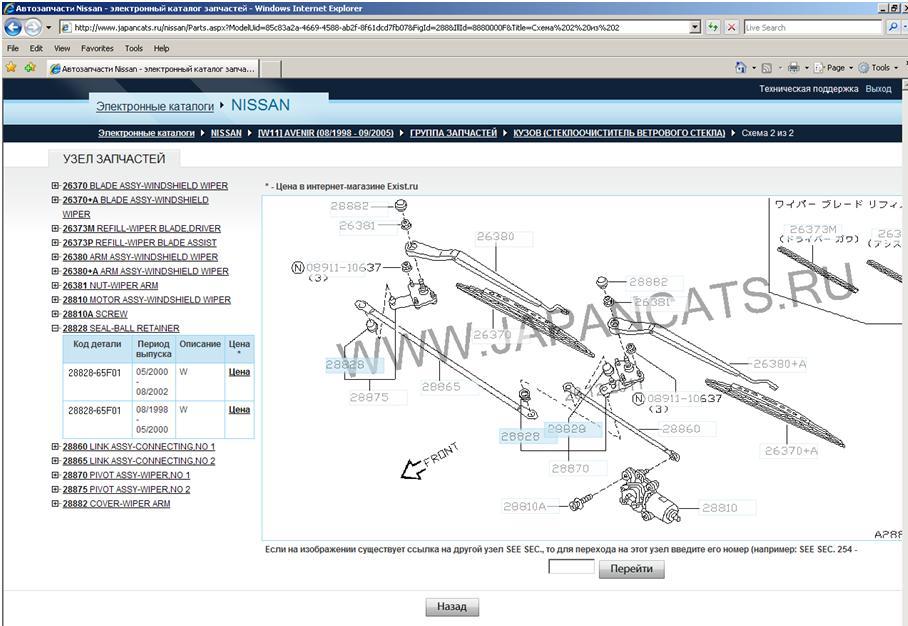Screen dimensions: 908x626
Task: Click the Электронные каталоги header link
Action: point(155,107)
